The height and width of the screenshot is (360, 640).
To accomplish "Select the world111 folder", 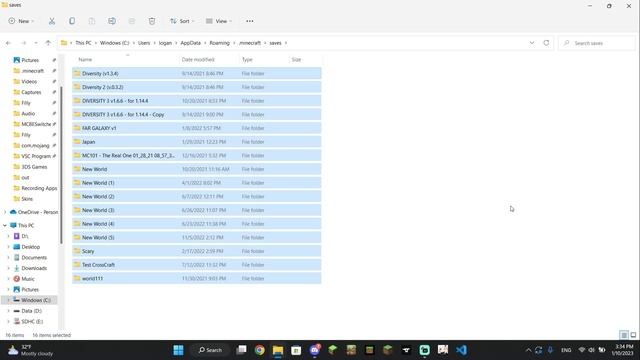I will point(197,279).
